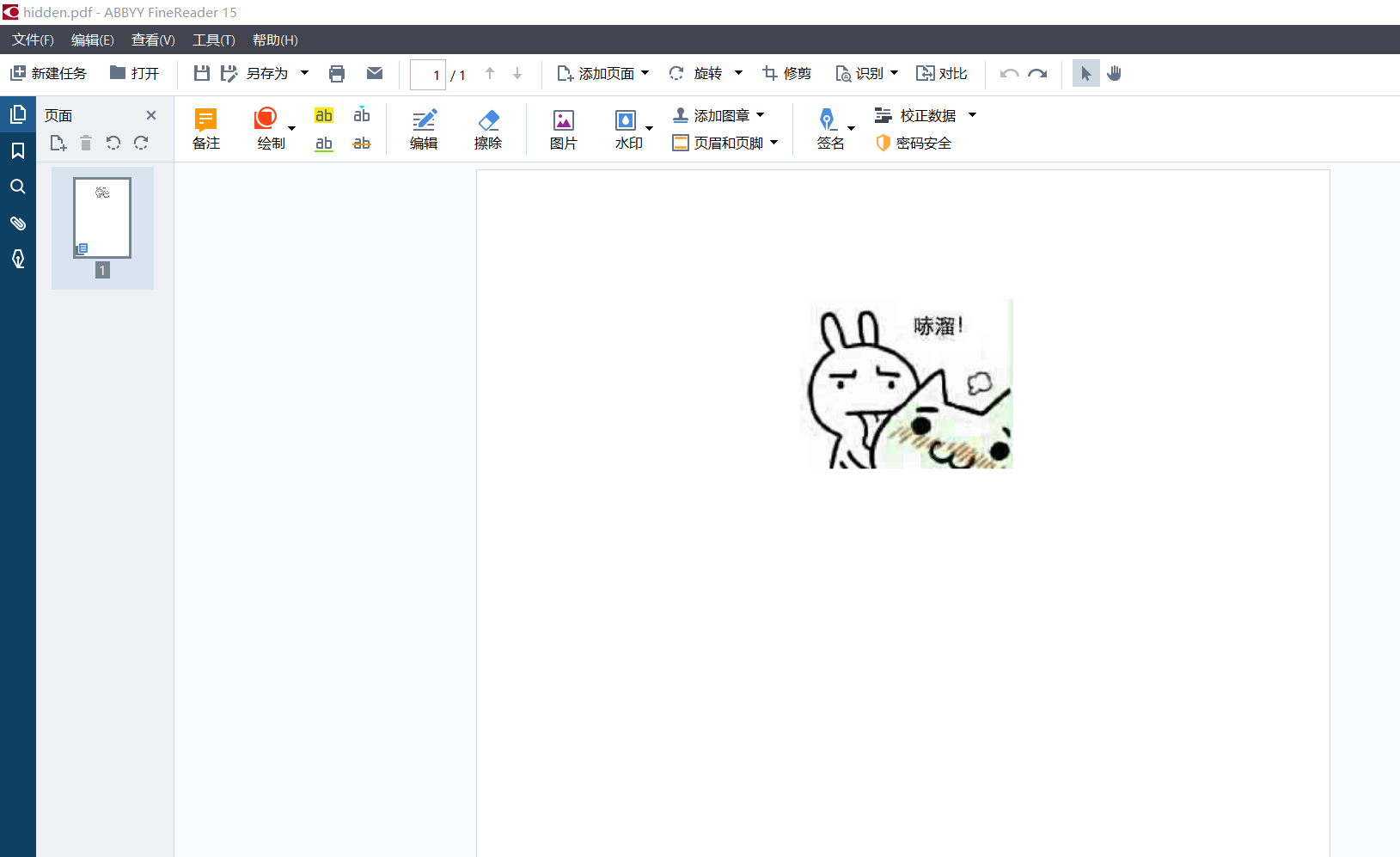Click the 新建任务 New Task button
Viewport: 1400px width, 857px height.
click(49, 74)
